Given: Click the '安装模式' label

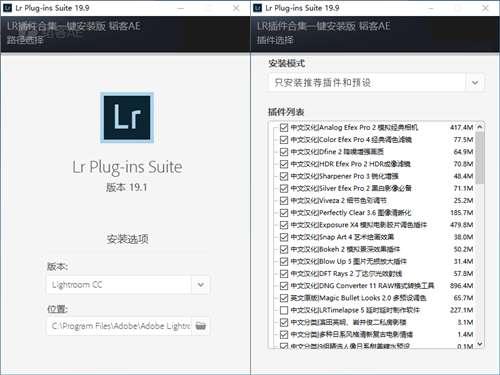Looking at the screenshot, I should pos(287,63).
